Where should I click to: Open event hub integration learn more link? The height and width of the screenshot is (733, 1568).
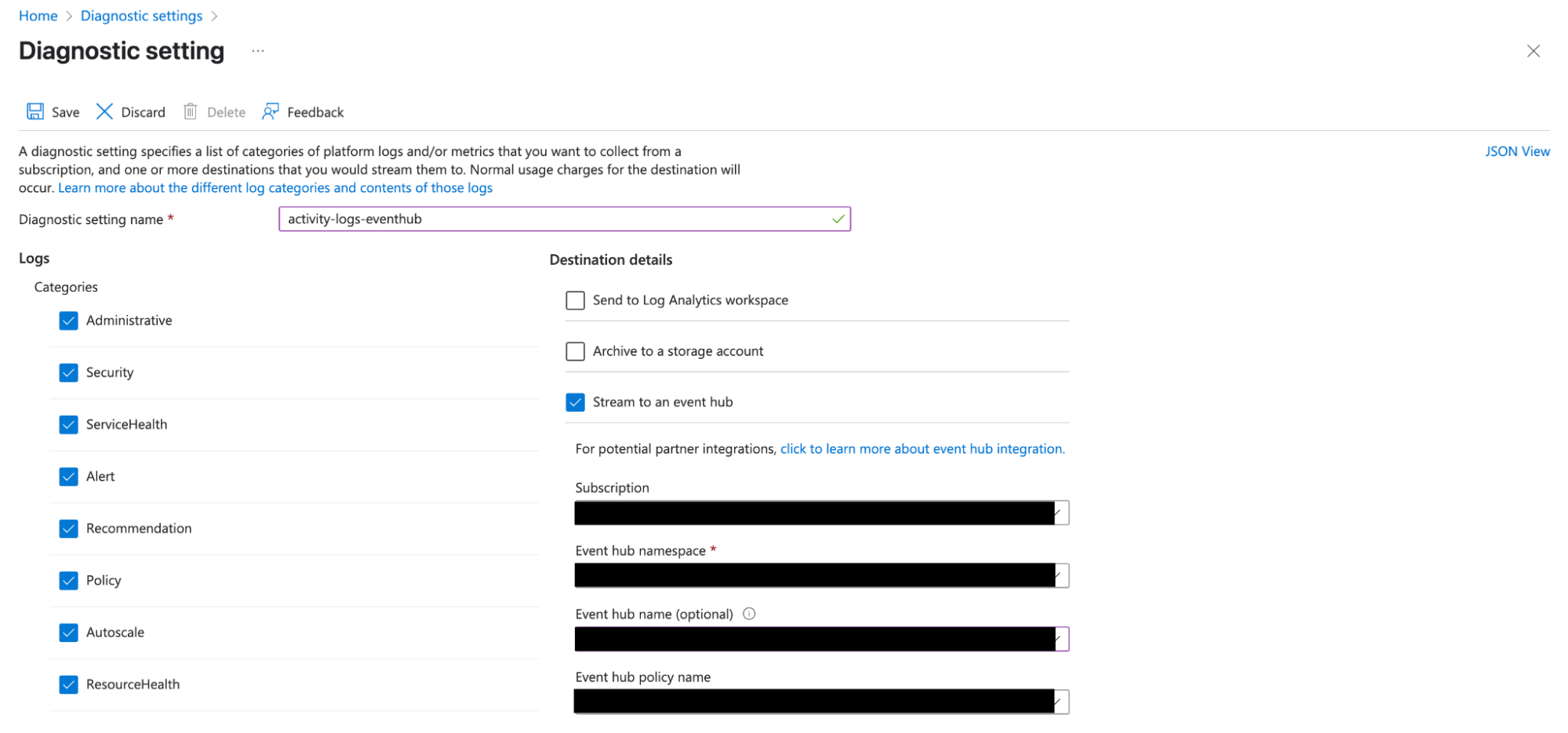pyautogui.click(x=922, y=448)
